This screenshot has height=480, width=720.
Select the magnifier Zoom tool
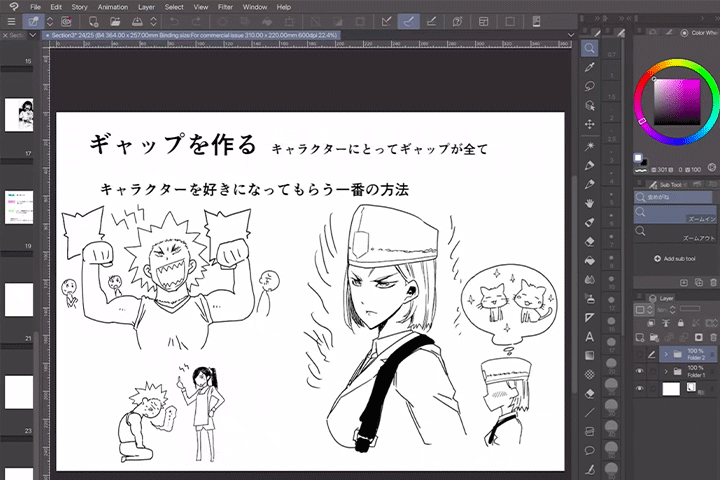click(590, 48)
